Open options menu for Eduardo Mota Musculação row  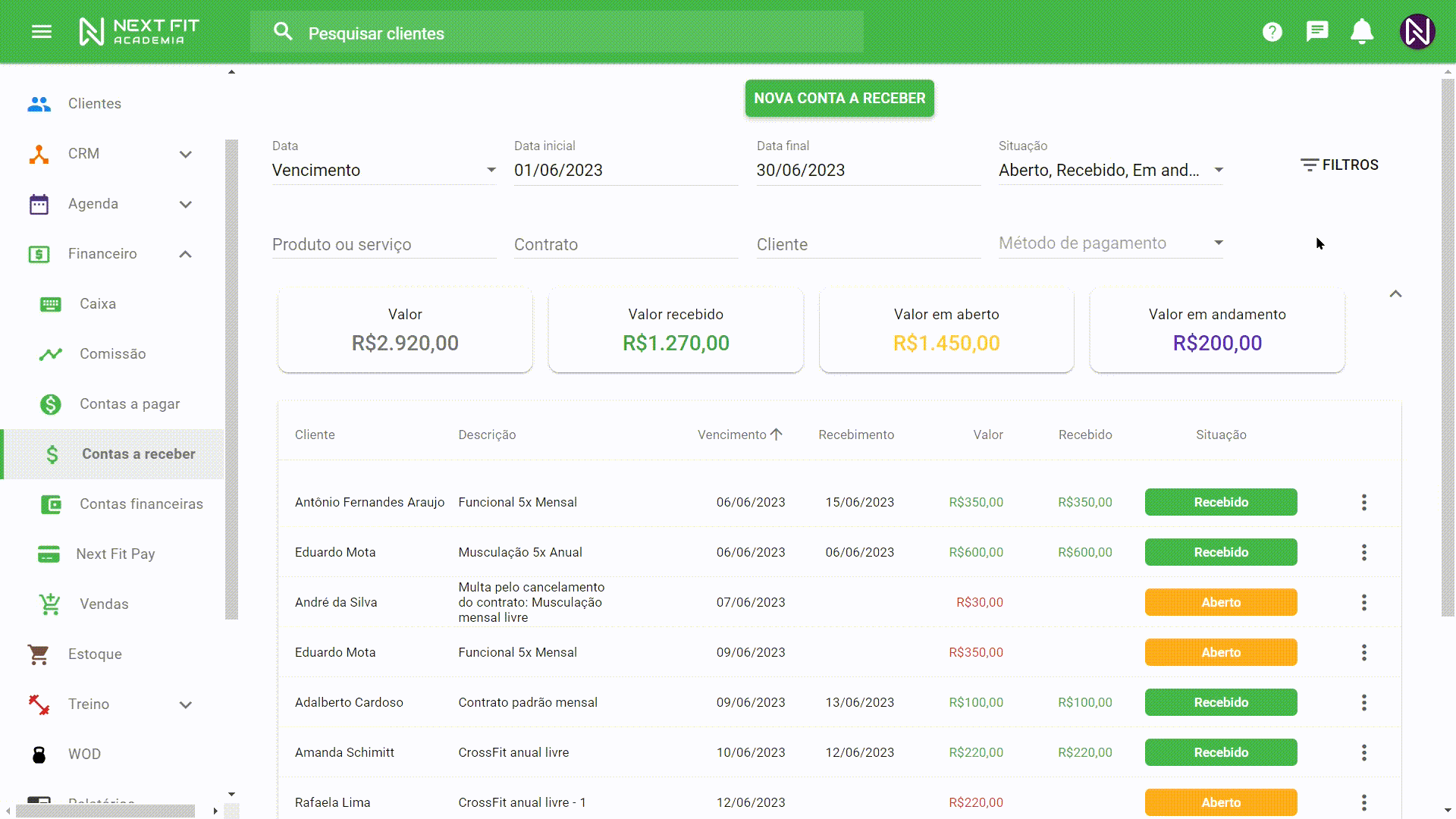point(1363,552)
